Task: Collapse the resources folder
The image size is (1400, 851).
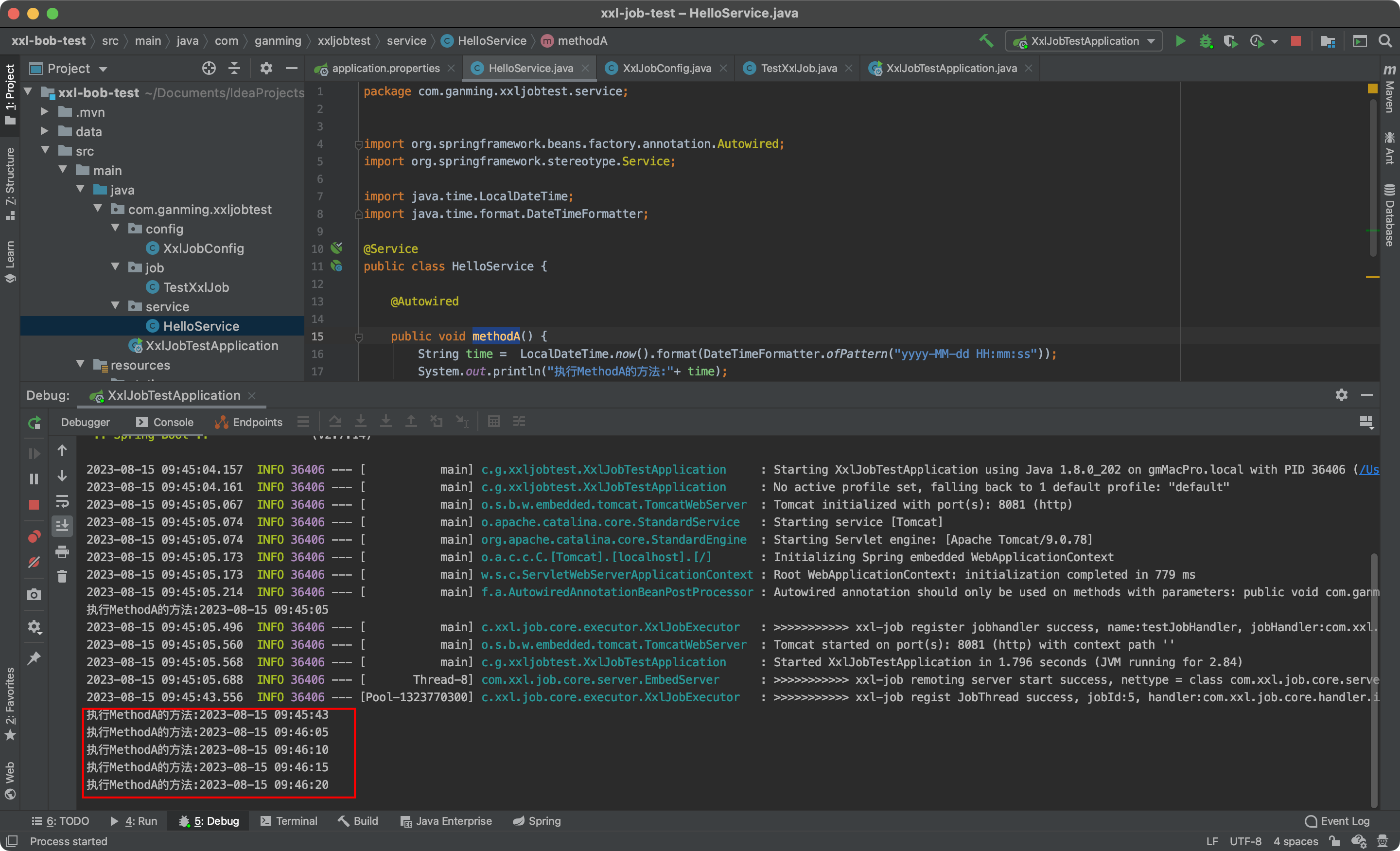Action: (80, 364)
